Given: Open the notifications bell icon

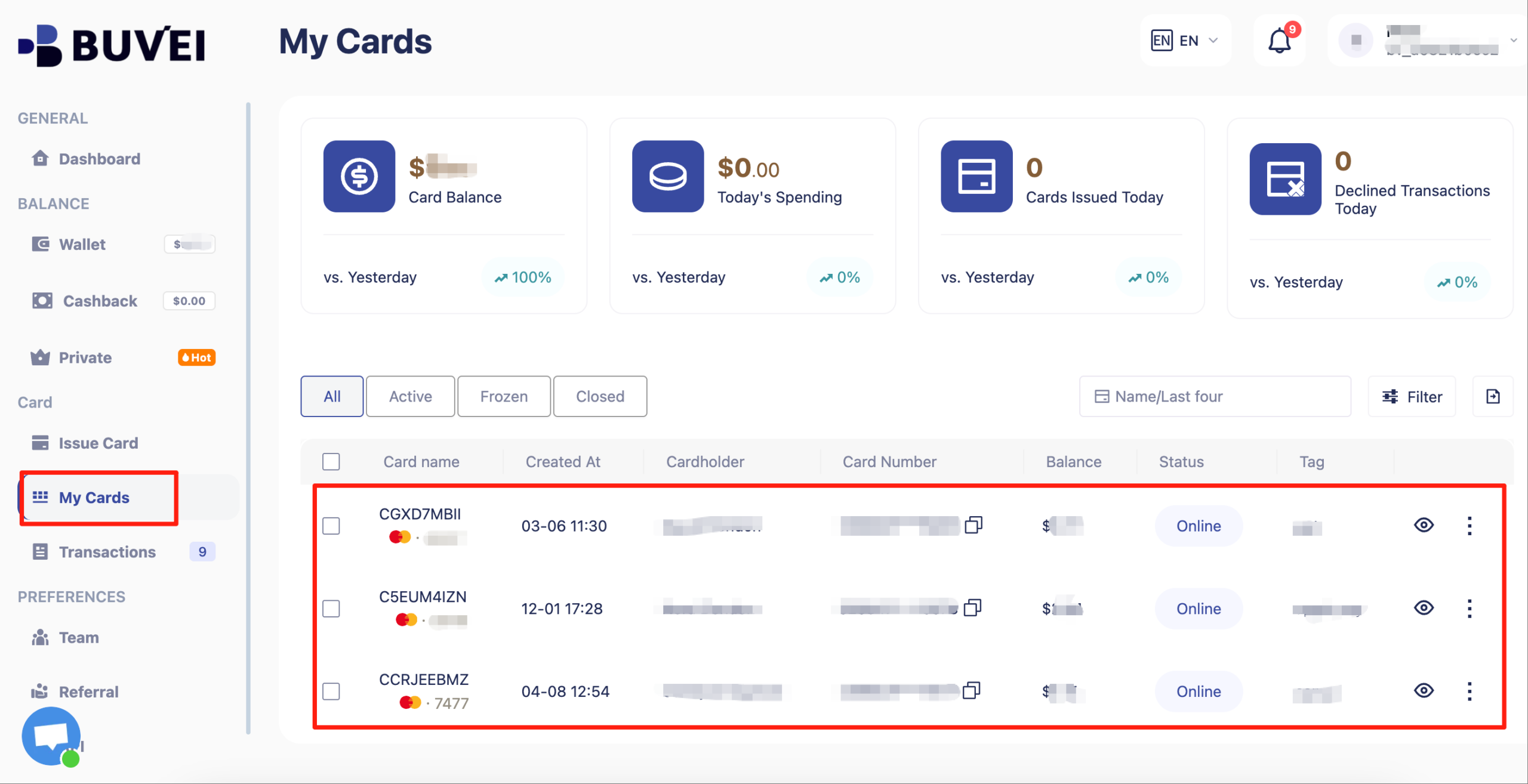Looking at the screenshot, I should pos(1279,41).
